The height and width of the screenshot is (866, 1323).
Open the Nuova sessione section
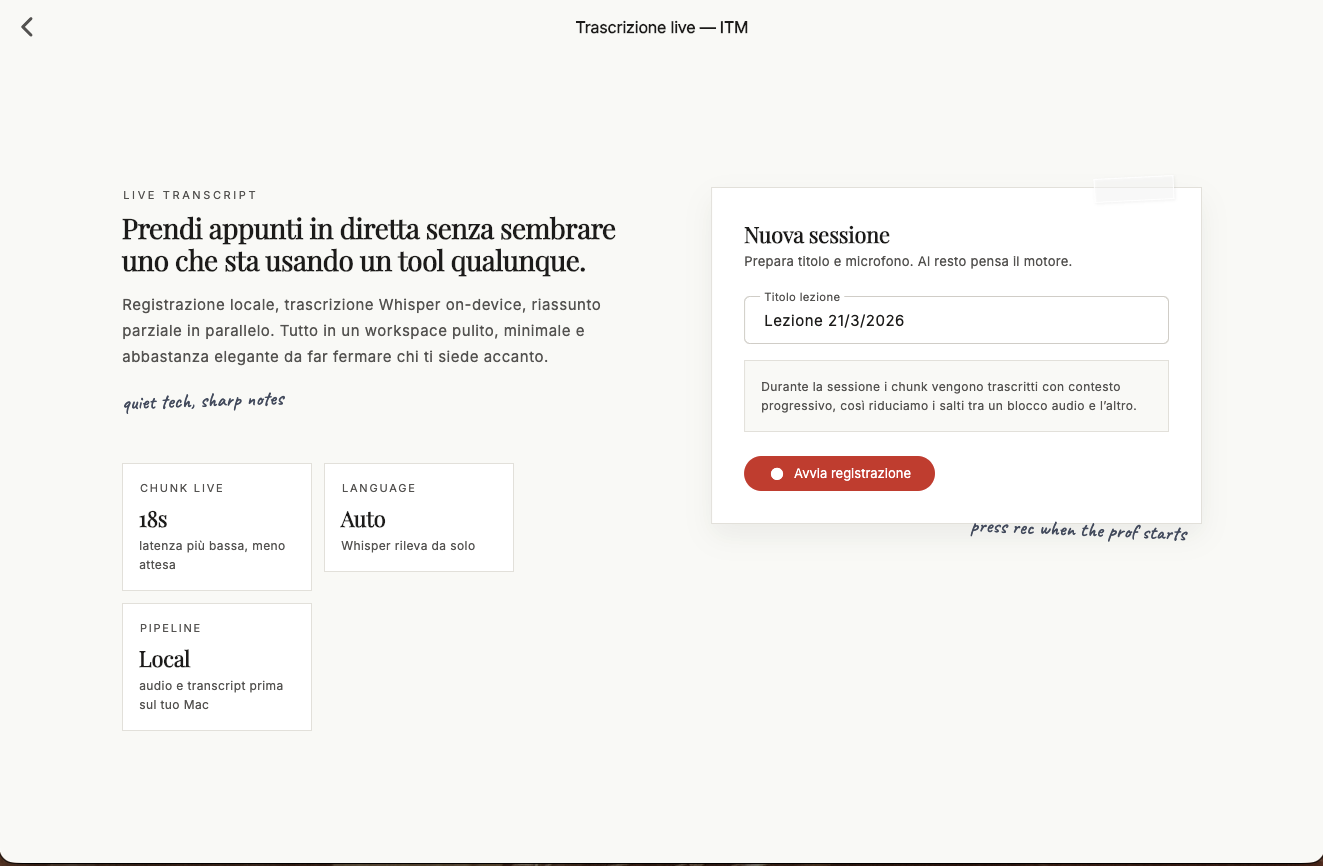tap(816, 234)
